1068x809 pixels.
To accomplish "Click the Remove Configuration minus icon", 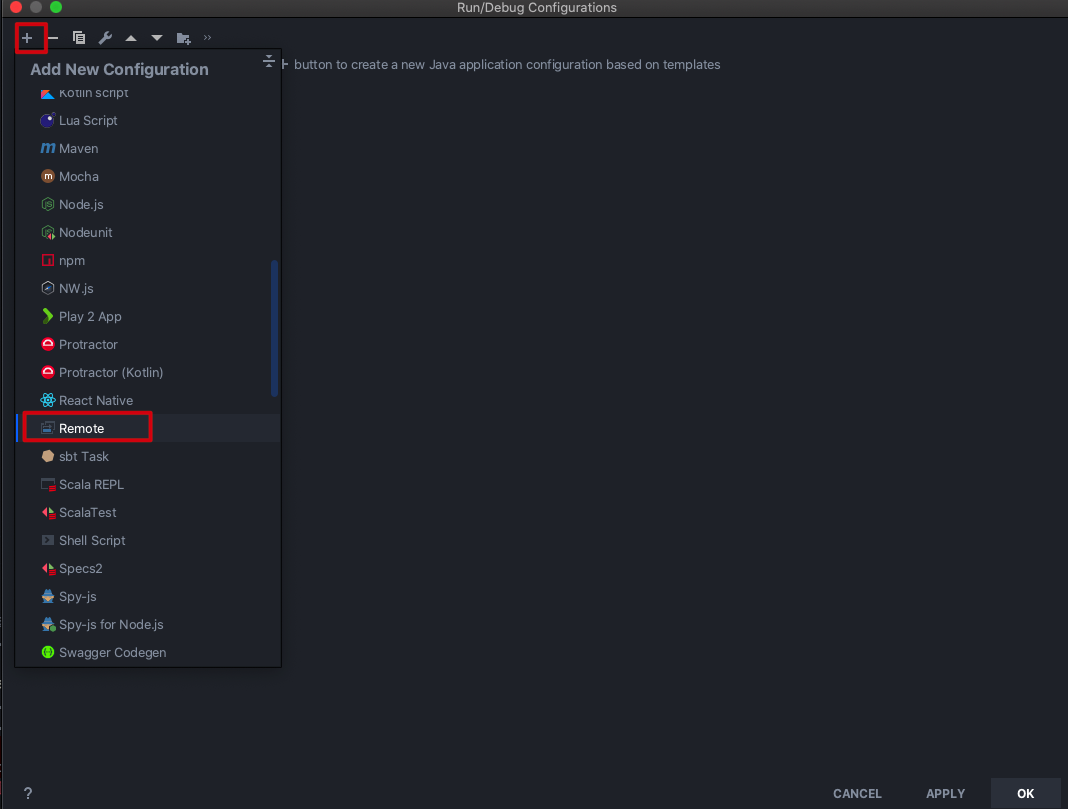I will point(53,38).
